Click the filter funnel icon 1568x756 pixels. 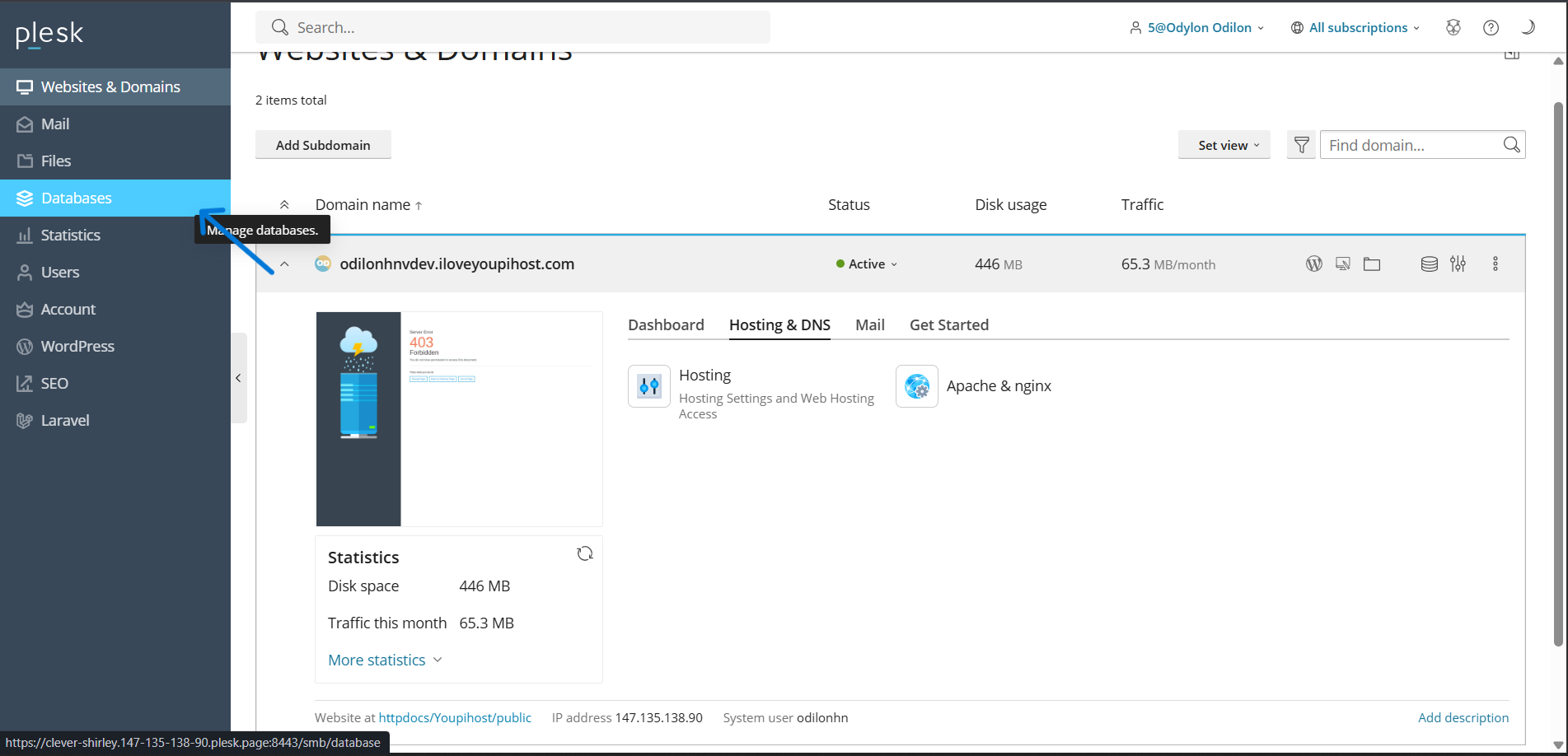[1302, 145]
